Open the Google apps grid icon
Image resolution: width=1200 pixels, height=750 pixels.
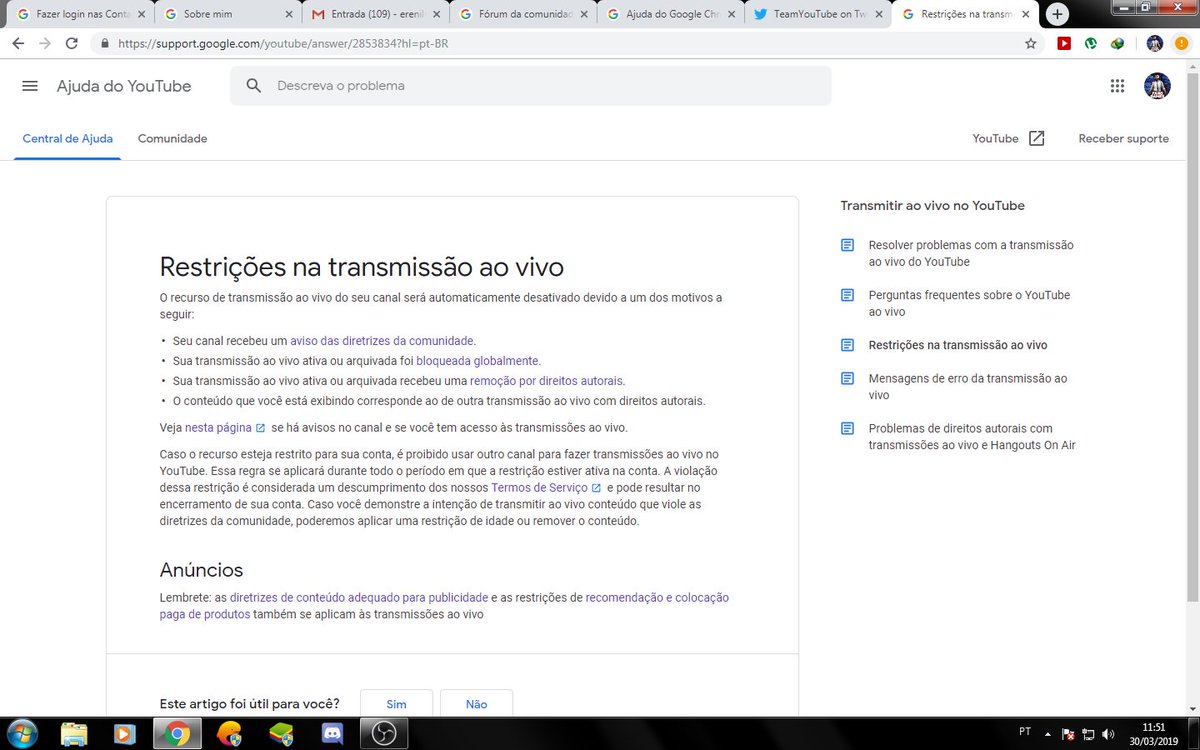coord(1118,86)
